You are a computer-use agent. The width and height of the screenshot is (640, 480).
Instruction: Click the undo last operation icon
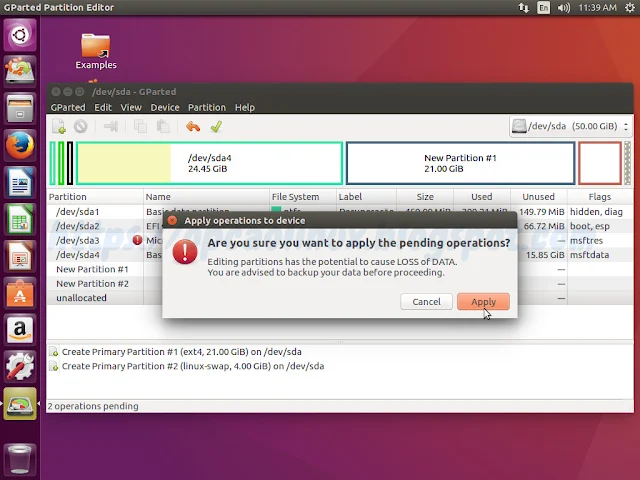pyautogui.click(x=193, y=127)
